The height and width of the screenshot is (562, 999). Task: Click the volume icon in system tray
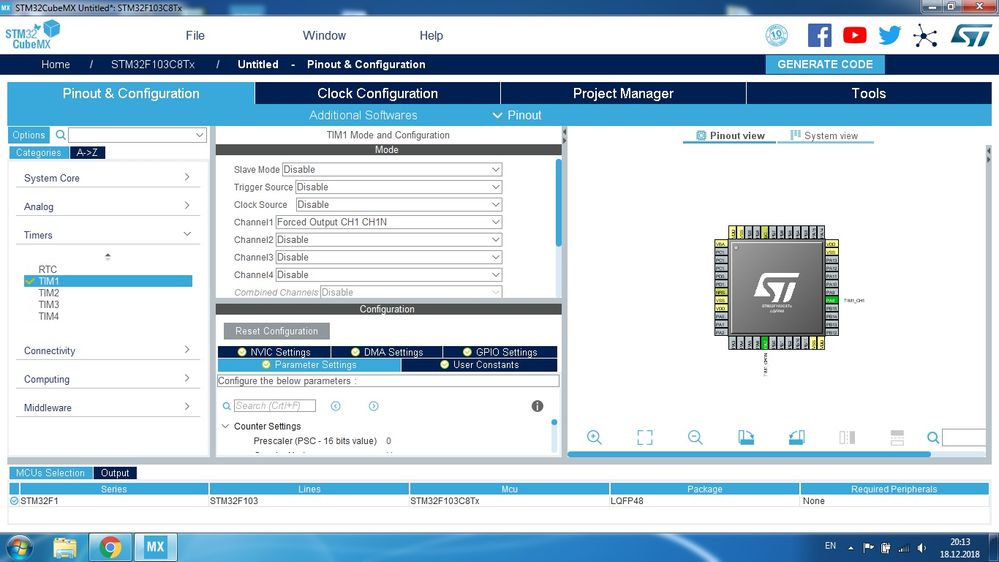point(922,548)
